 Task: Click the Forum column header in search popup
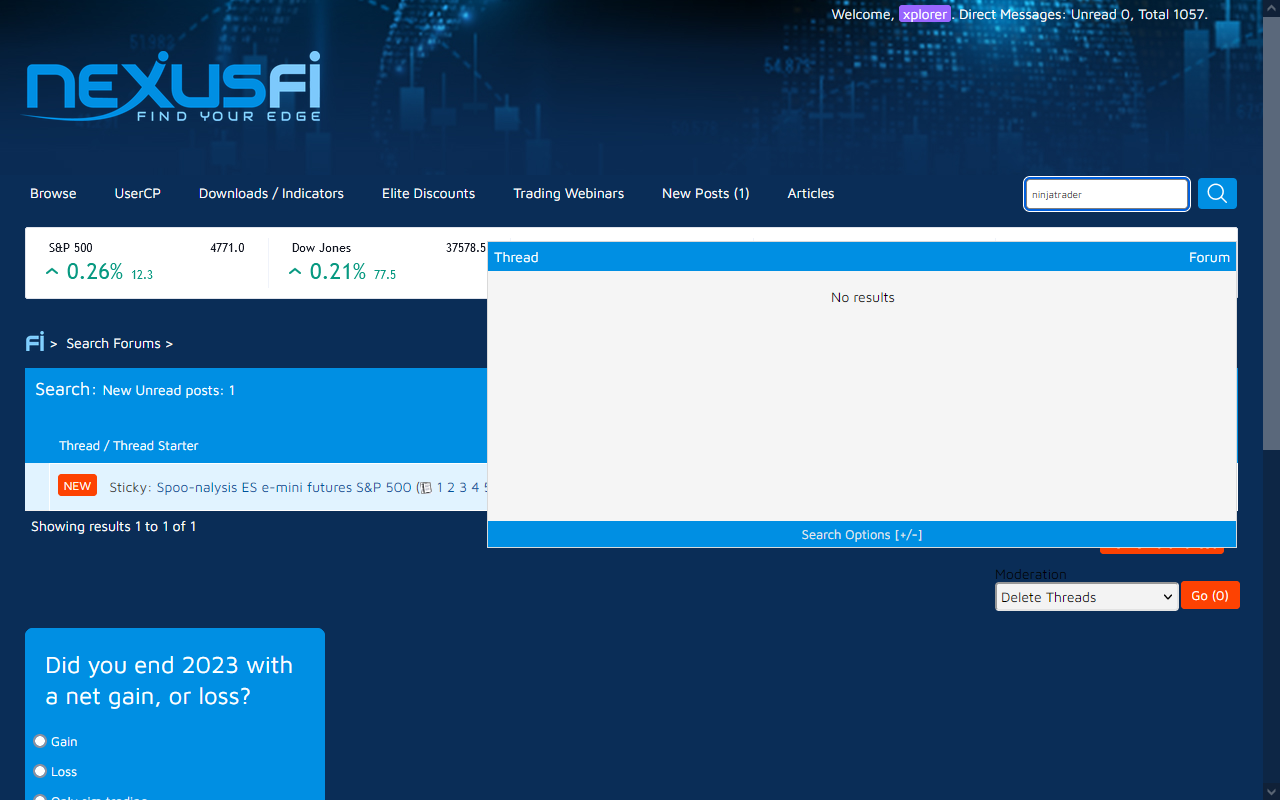(x=1209, y=257)
